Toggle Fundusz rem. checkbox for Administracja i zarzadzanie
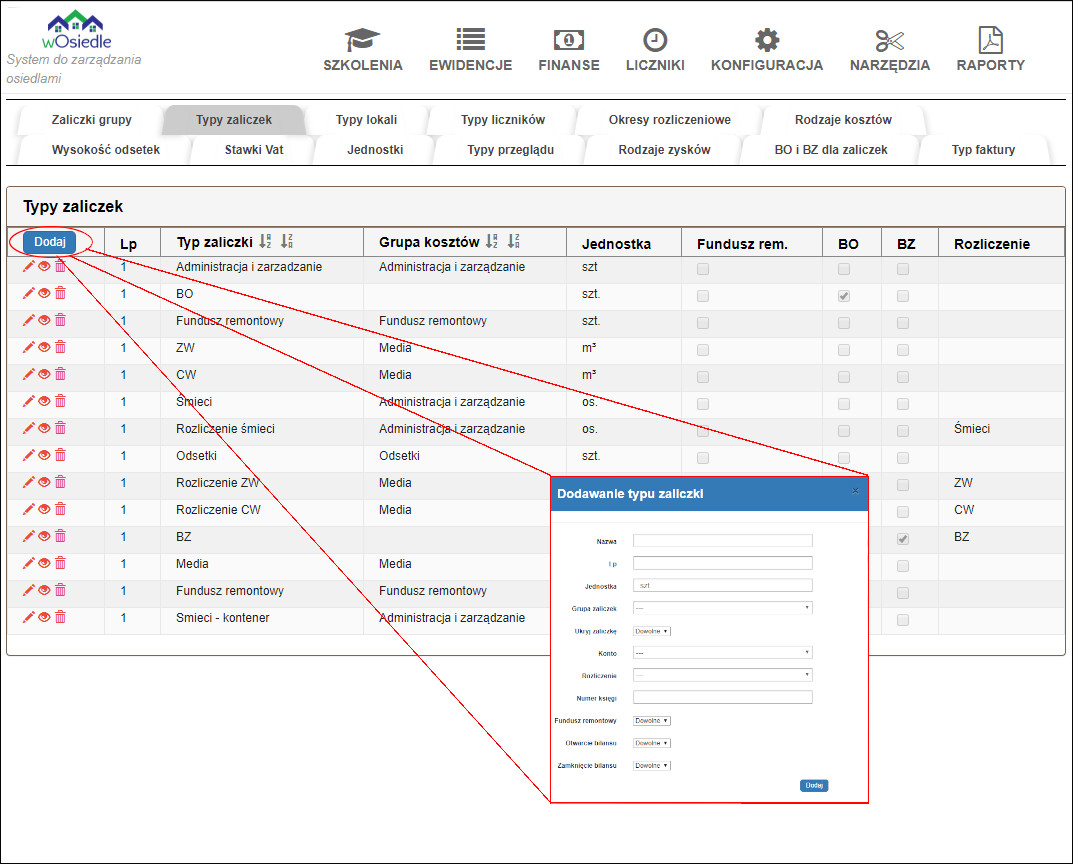Image resolution: width=1073 pixels, height=864 pixels. (x=703, y=269)
